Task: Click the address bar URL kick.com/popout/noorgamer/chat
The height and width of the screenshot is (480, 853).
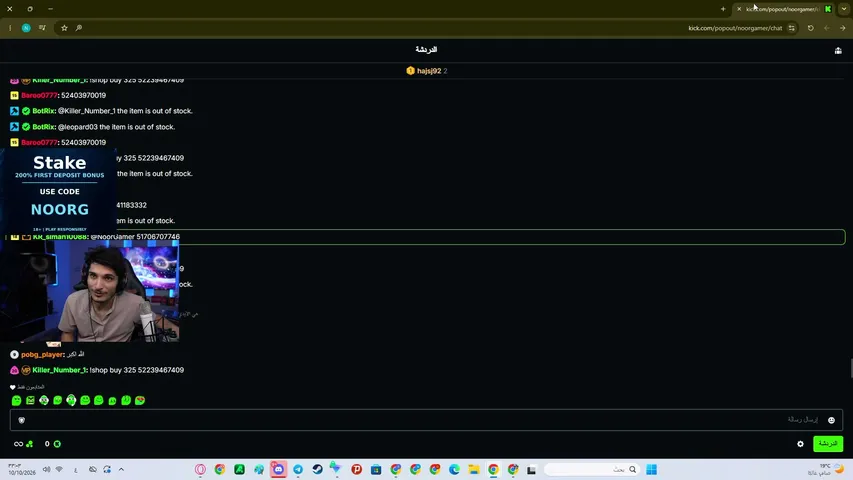Action: coord(735,28)
